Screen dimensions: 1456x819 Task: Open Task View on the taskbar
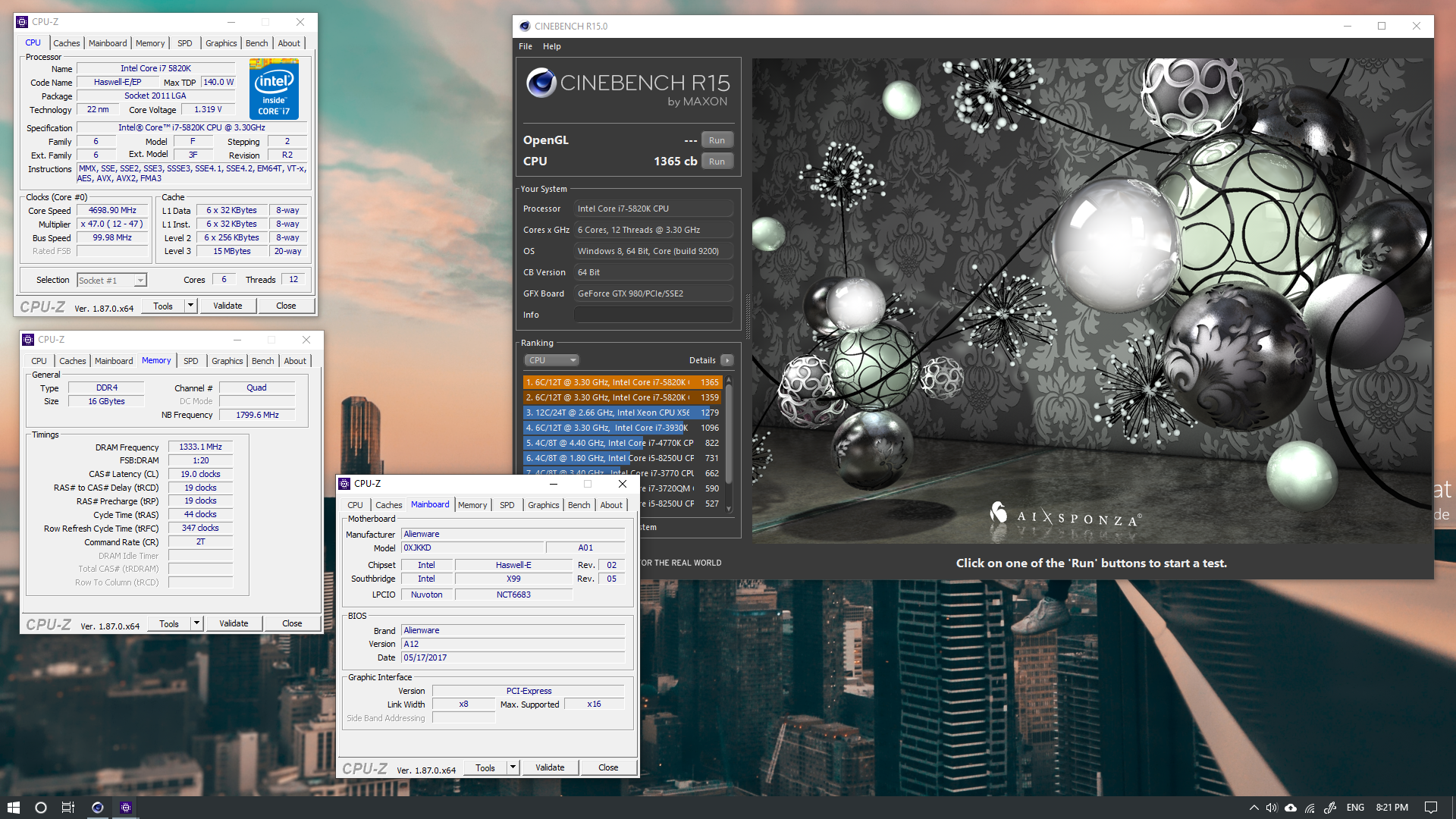click(x=68, y=808)
